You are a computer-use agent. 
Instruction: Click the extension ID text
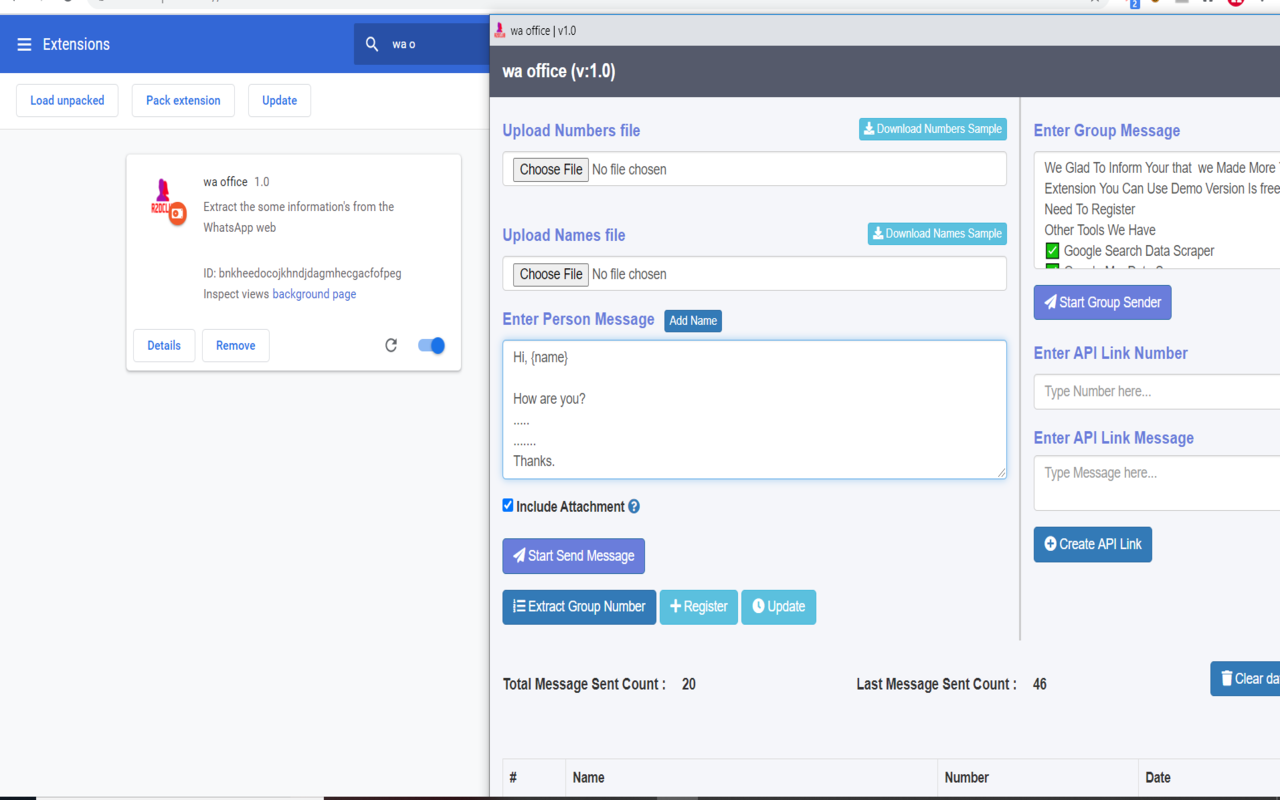click(x=302, y=273)
